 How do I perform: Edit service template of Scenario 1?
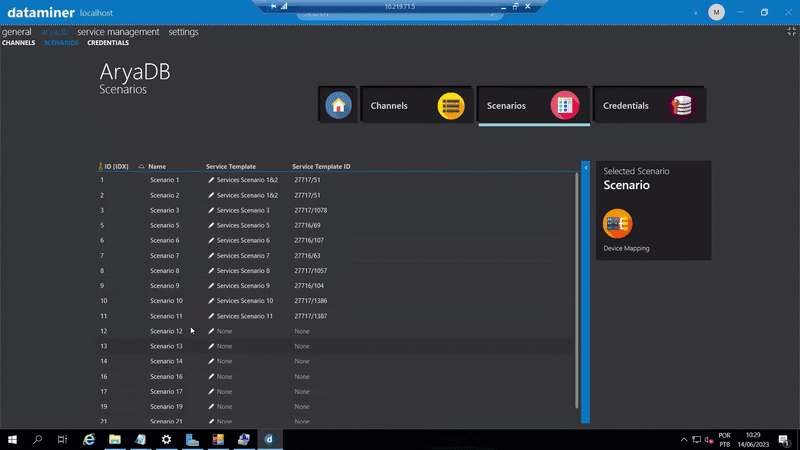coord(211,180)
